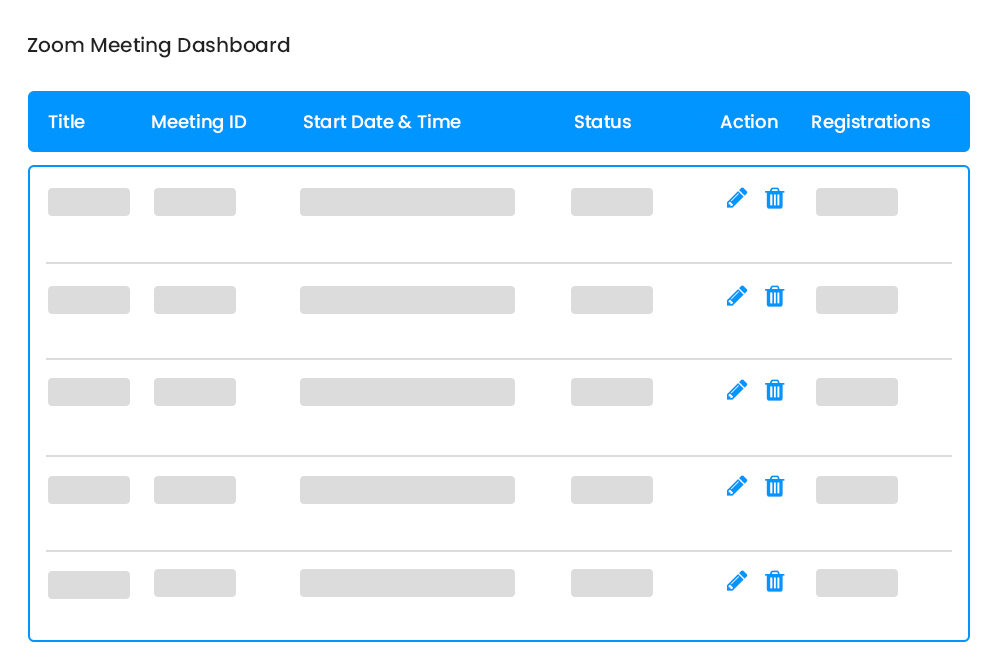This screenshot has width=1000, height=667.
Task: Click the Meeting ID placeholder in the last row
Action: (194, 584)
